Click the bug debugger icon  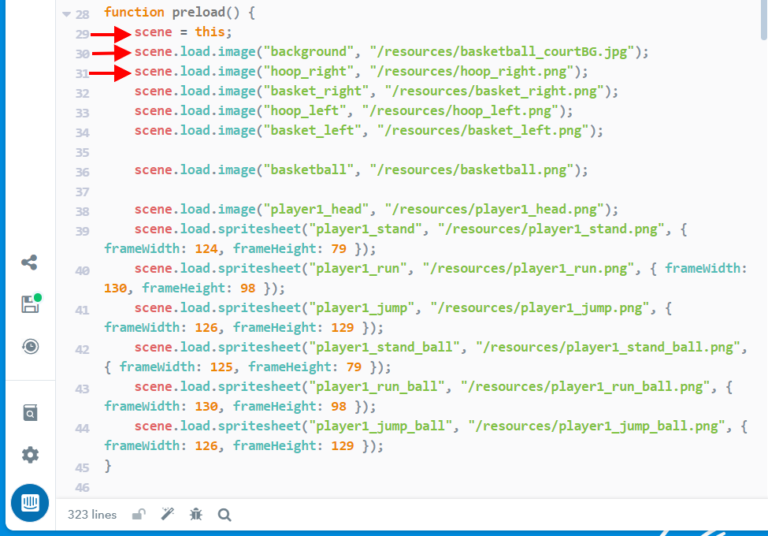(196, 514)
